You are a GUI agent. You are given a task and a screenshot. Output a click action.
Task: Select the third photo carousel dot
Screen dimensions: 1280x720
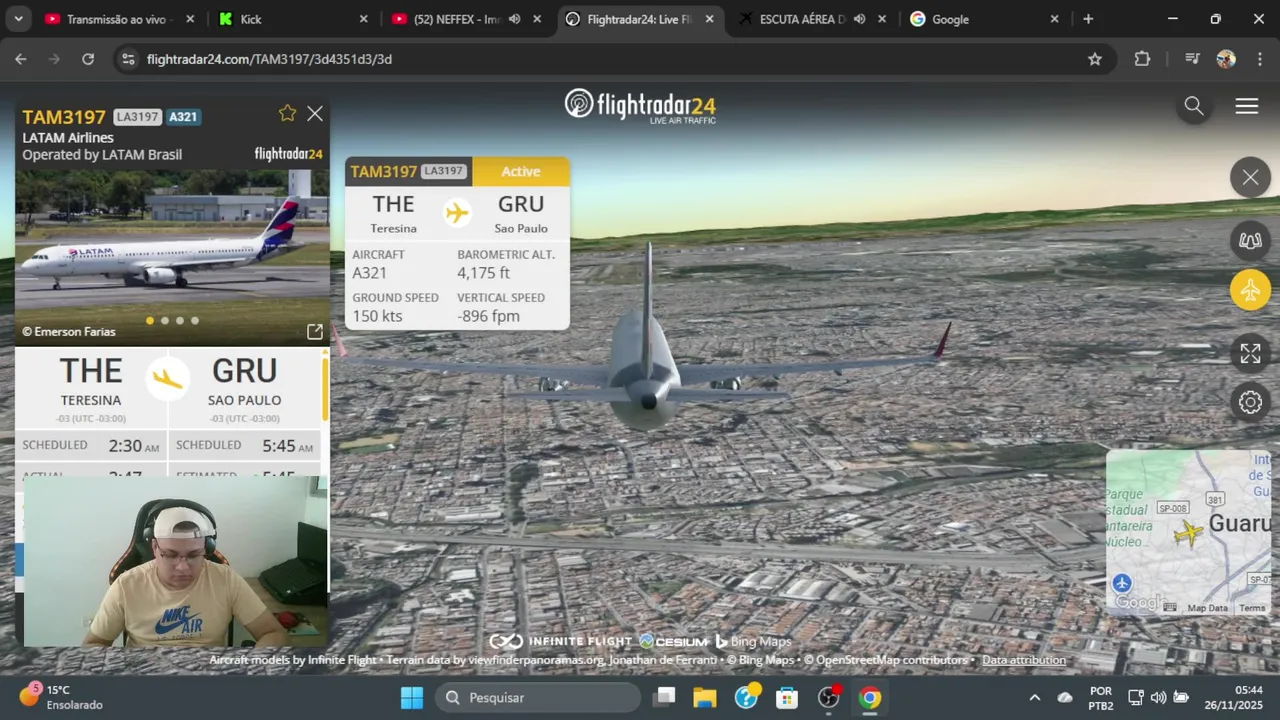coord(180,321)
